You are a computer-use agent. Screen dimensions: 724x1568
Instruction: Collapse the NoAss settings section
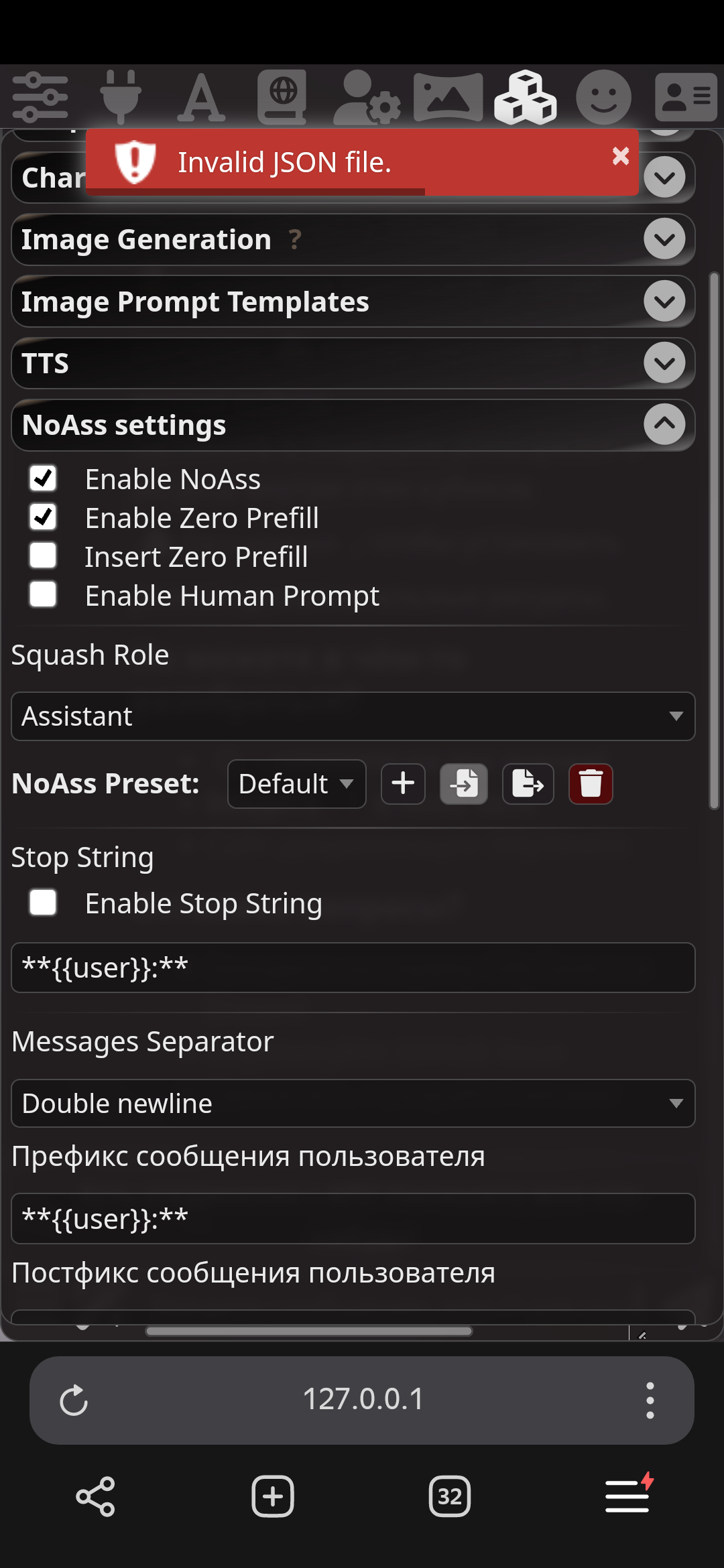click(x=664, y=424)
